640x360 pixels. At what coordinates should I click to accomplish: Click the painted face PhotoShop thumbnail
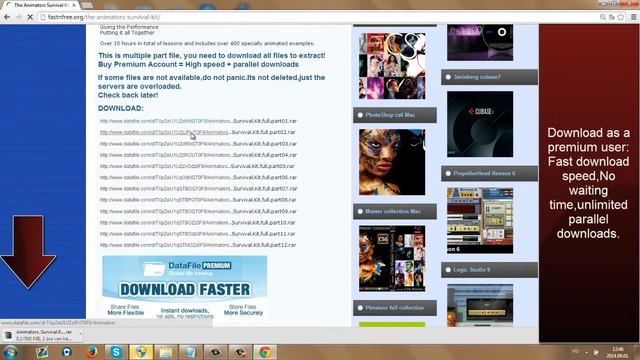click(x=392, y=162)
